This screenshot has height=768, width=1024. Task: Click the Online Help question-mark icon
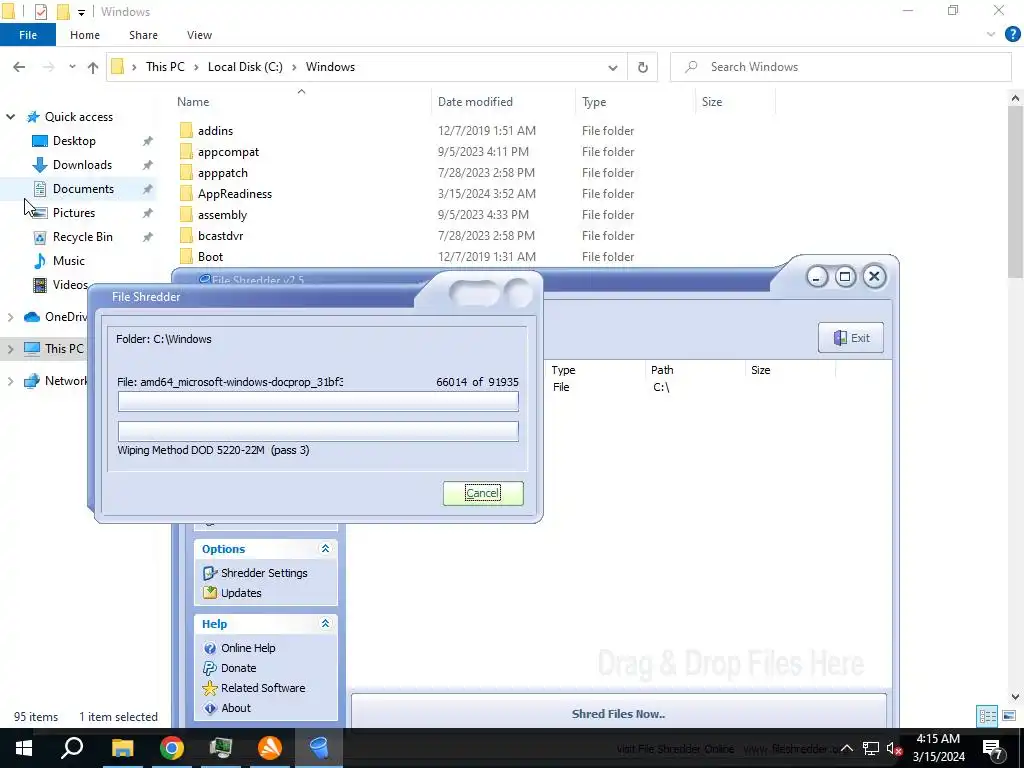coord(210,648)
